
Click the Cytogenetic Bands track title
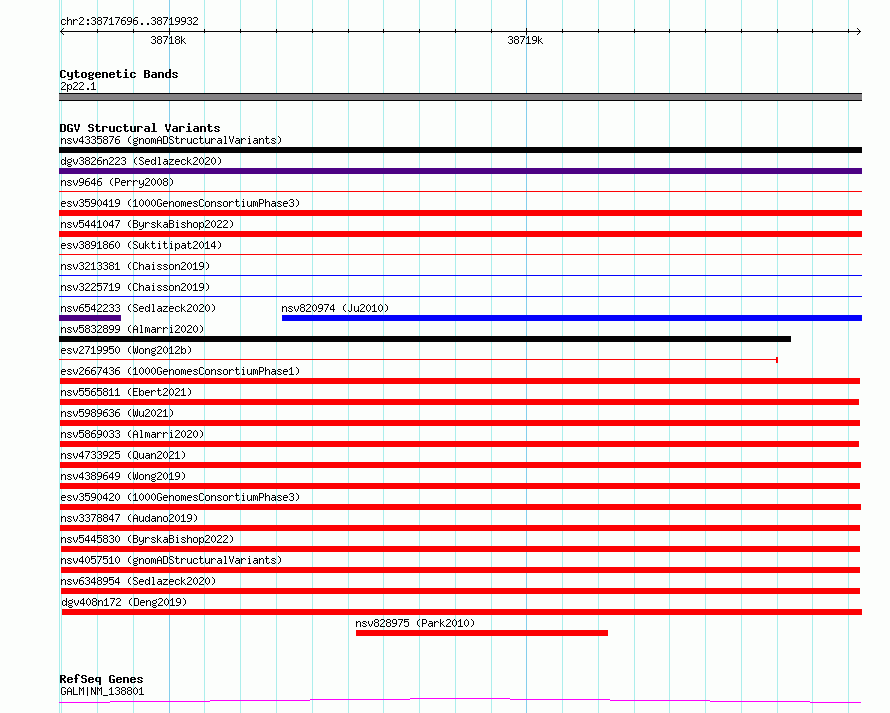pyautogui.click(x=119, y=74)
